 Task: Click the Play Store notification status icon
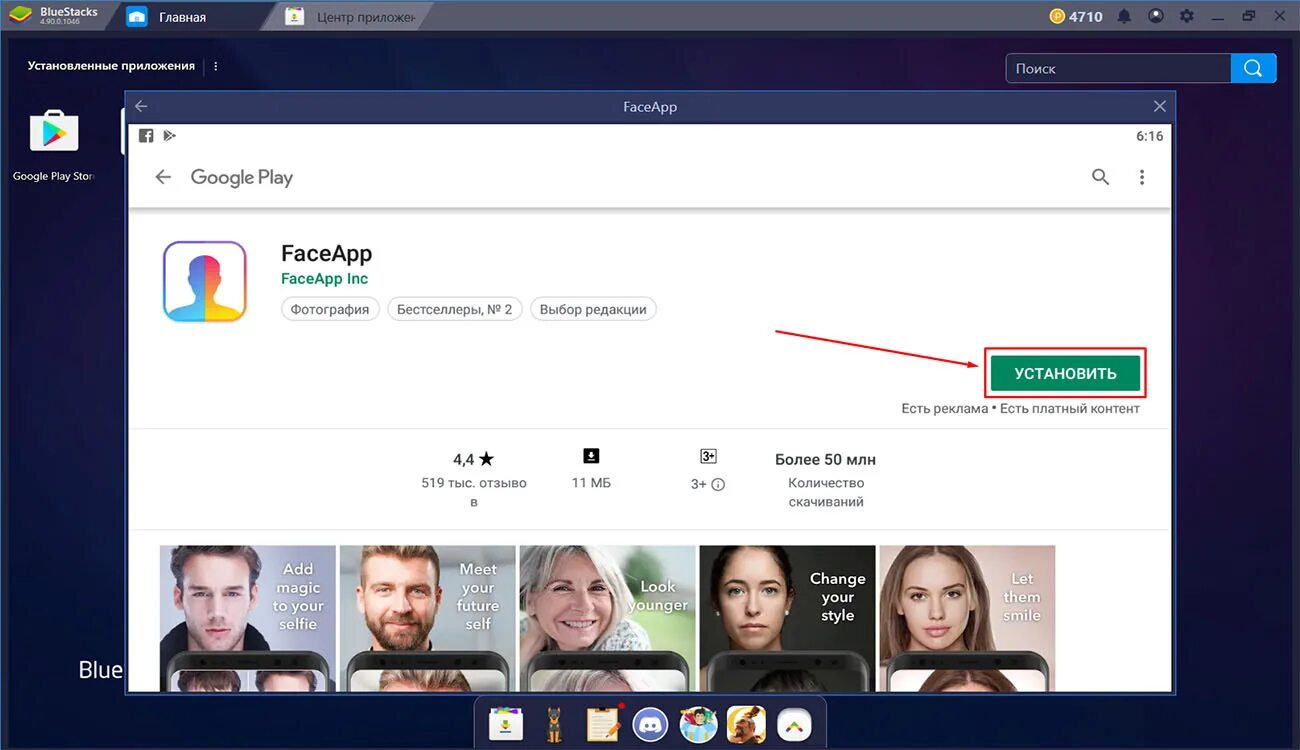point(169,136)
